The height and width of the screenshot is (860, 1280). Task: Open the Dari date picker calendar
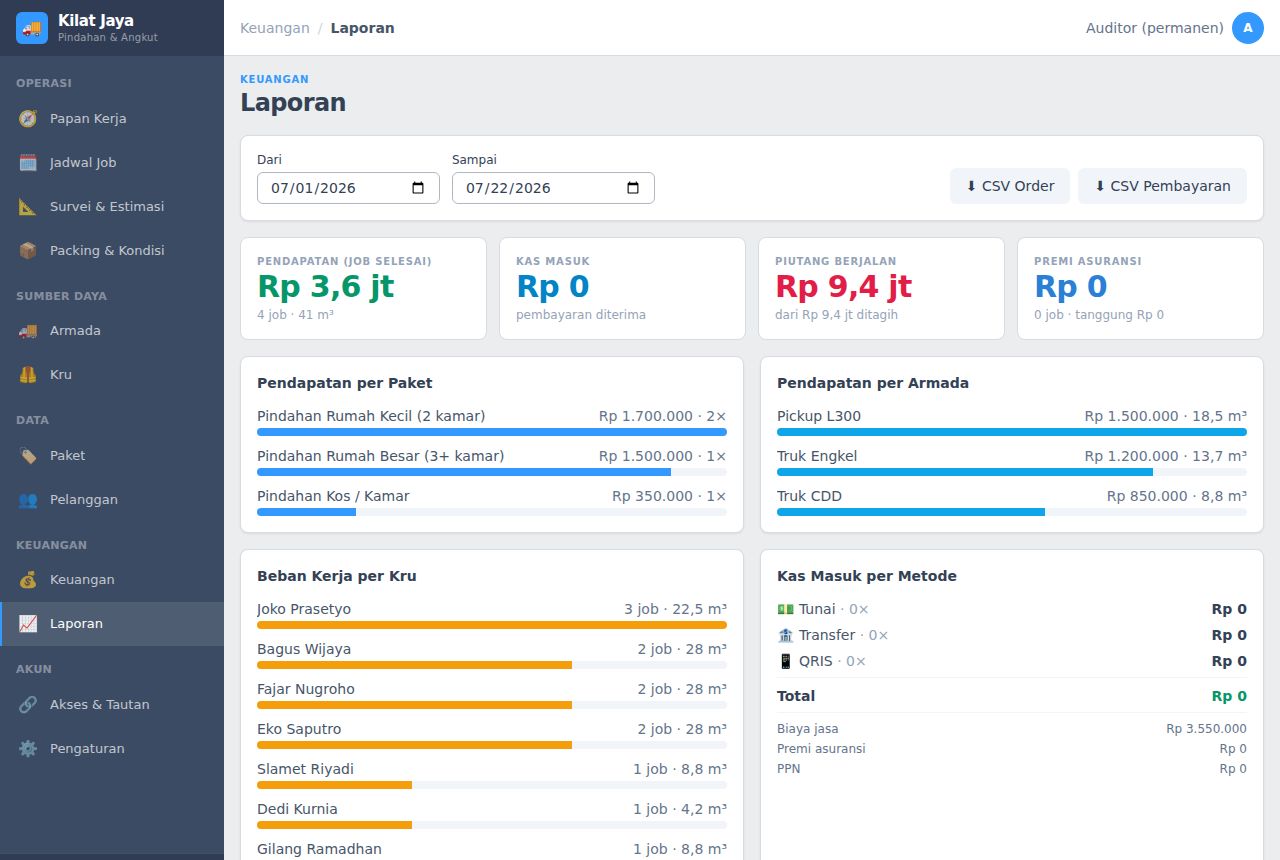coord(418,188)
